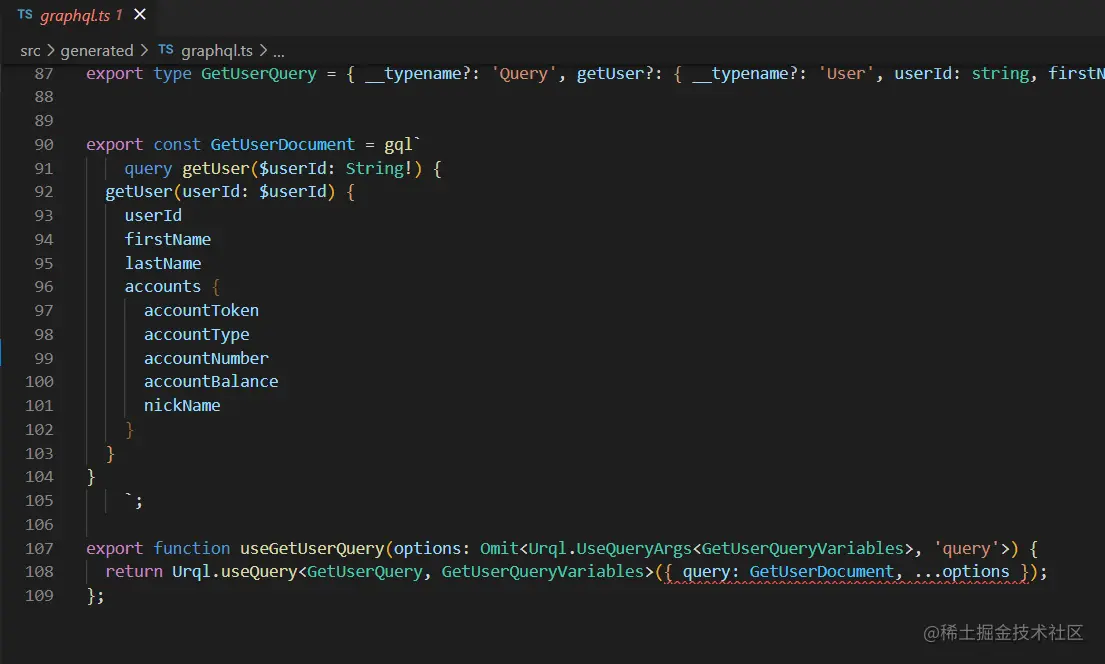Open the src breadcrumb segment

(x=30, y=51)
